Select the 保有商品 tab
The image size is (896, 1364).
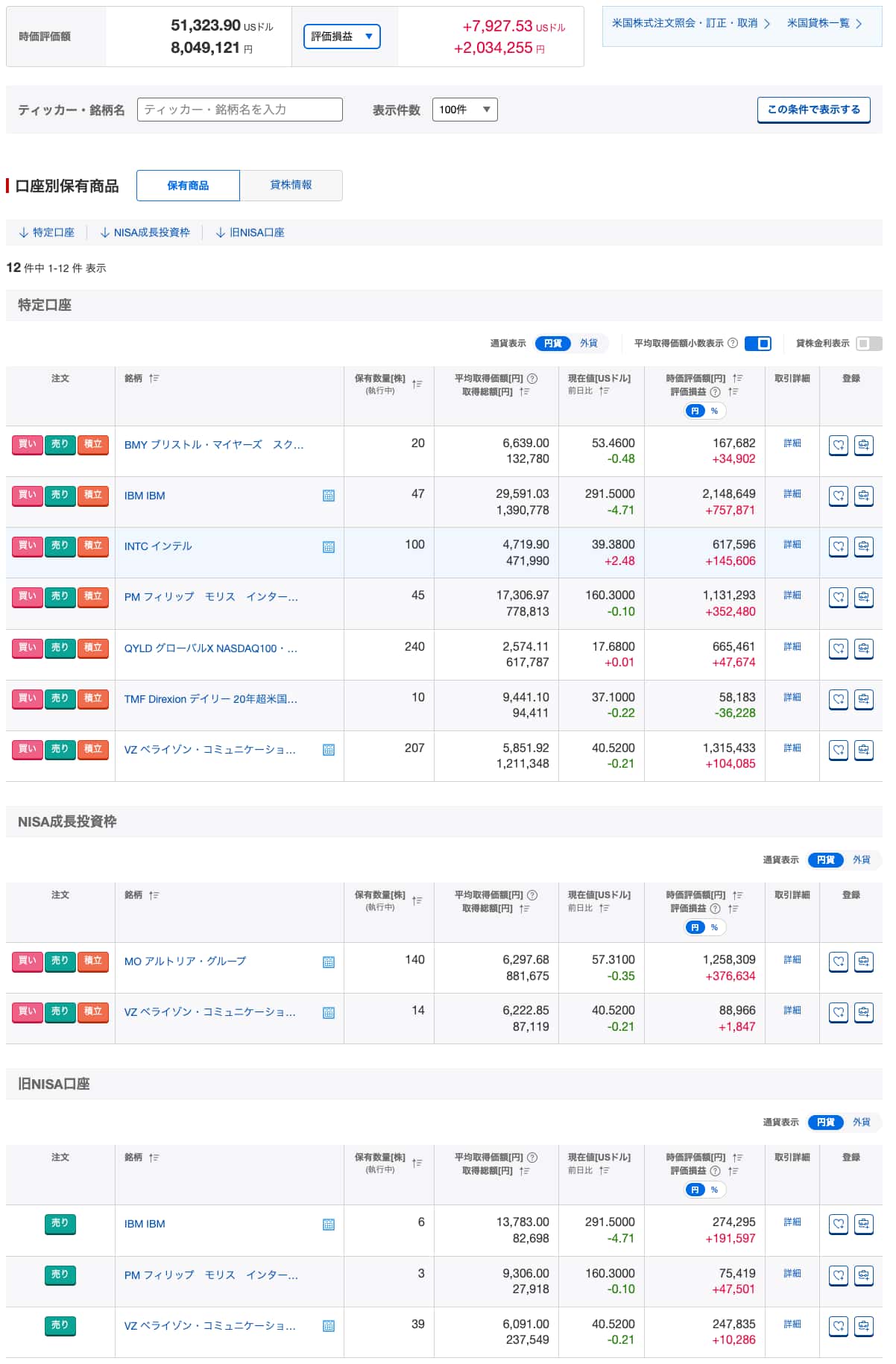[x=188, y=186]
